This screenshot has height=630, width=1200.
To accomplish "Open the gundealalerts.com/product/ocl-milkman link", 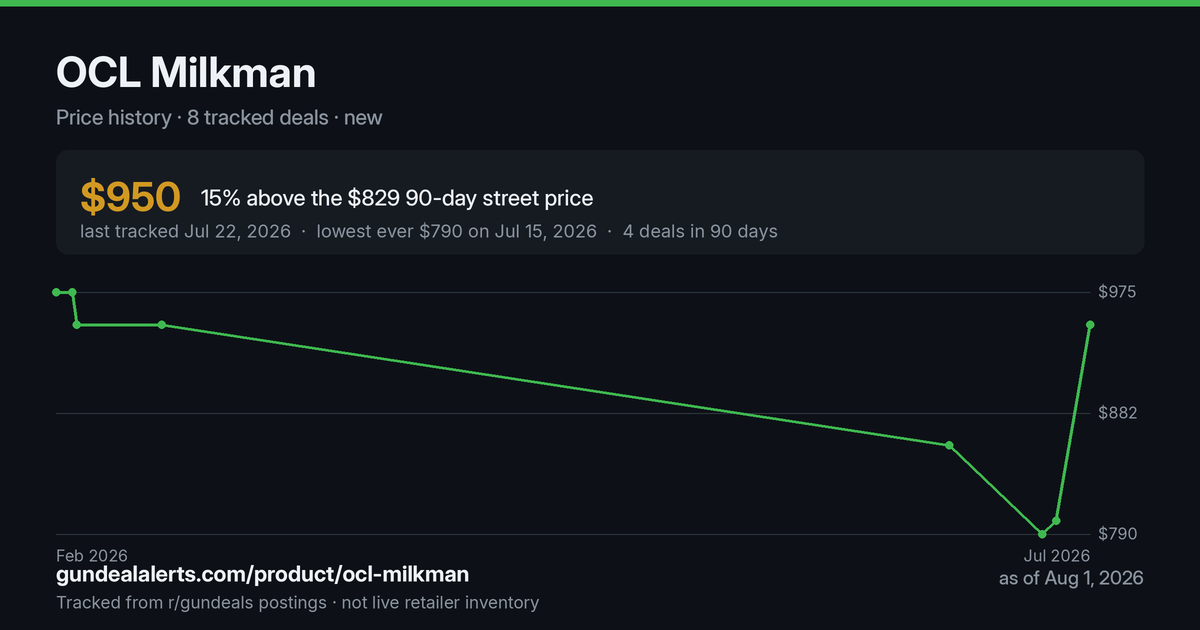I will click(x=263, y=575).
